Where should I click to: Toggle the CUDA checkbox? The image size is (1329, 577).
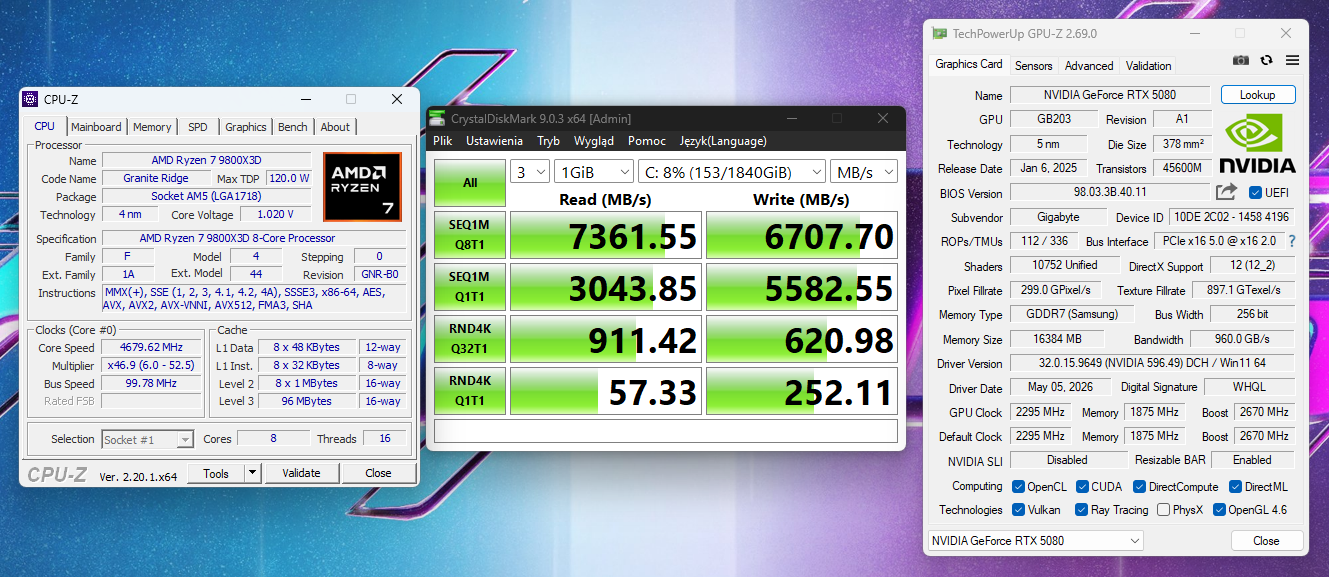point(1083,487)
